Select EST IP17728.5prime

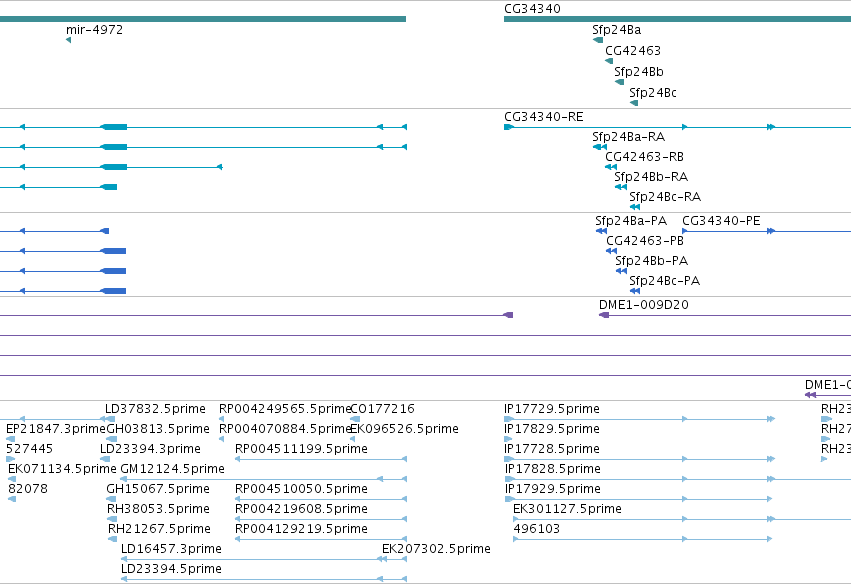(x=552, y=449)
